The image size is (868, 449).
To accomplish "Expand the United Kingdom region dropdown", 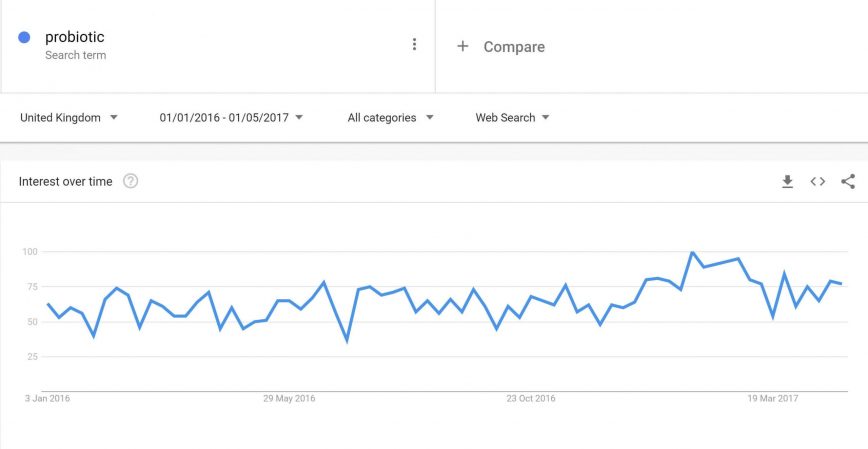I will pos(69,117).
